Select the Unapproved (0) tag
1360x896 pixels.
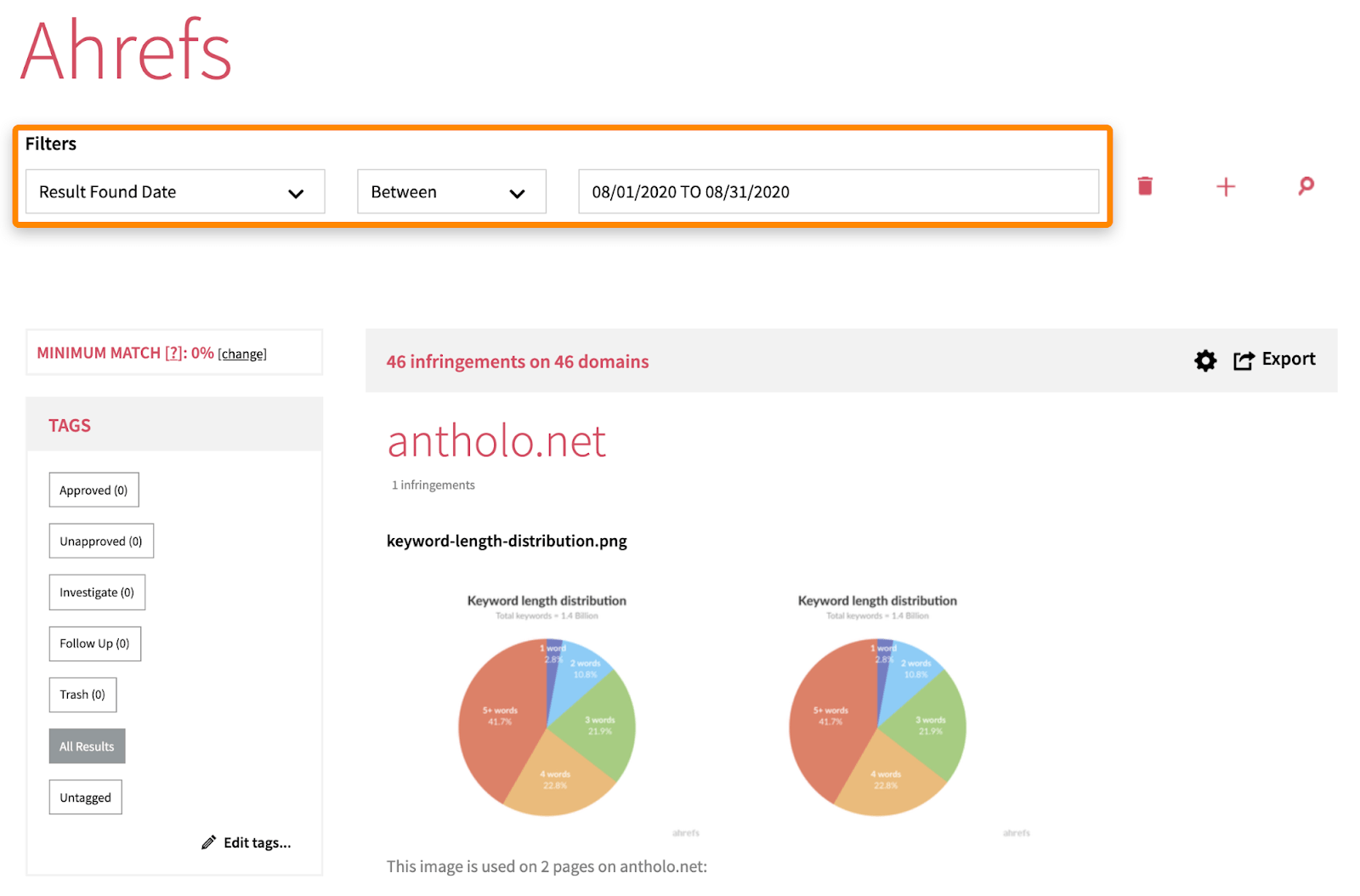click(101, 542)
